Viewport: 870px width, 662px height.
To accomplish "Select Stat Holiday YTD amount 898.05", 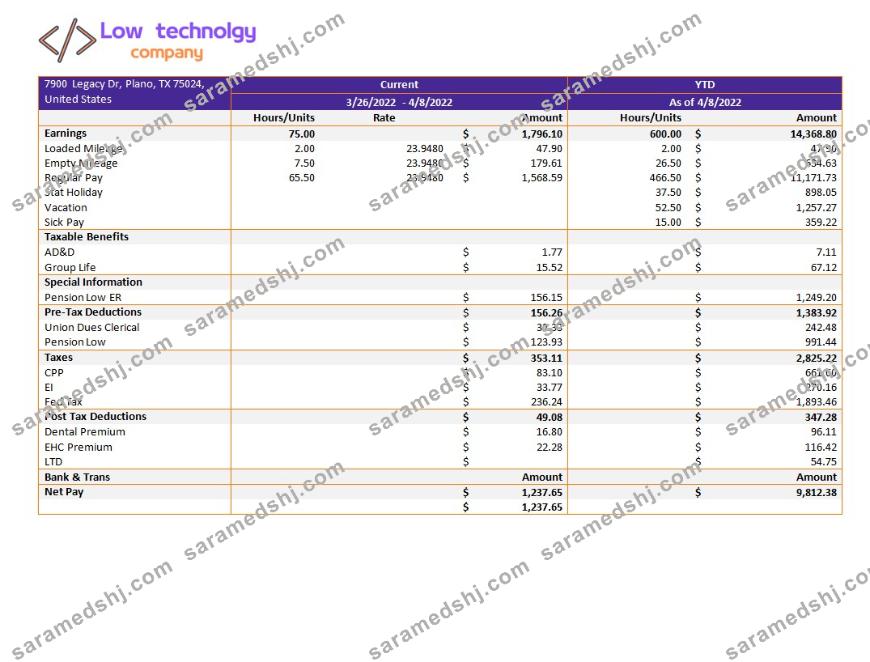I will tap(821, 193).
